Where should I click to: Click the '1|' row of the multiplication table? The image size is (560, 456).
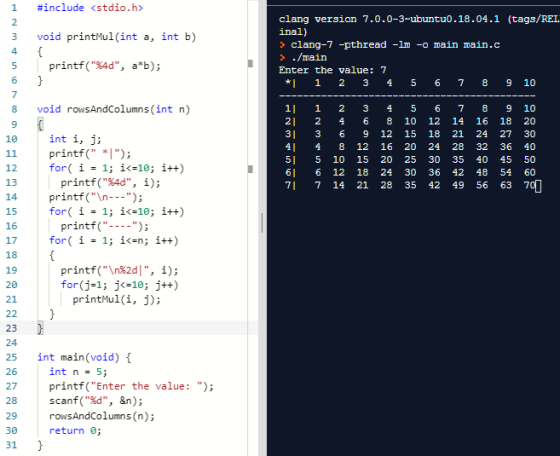point(410,109)
